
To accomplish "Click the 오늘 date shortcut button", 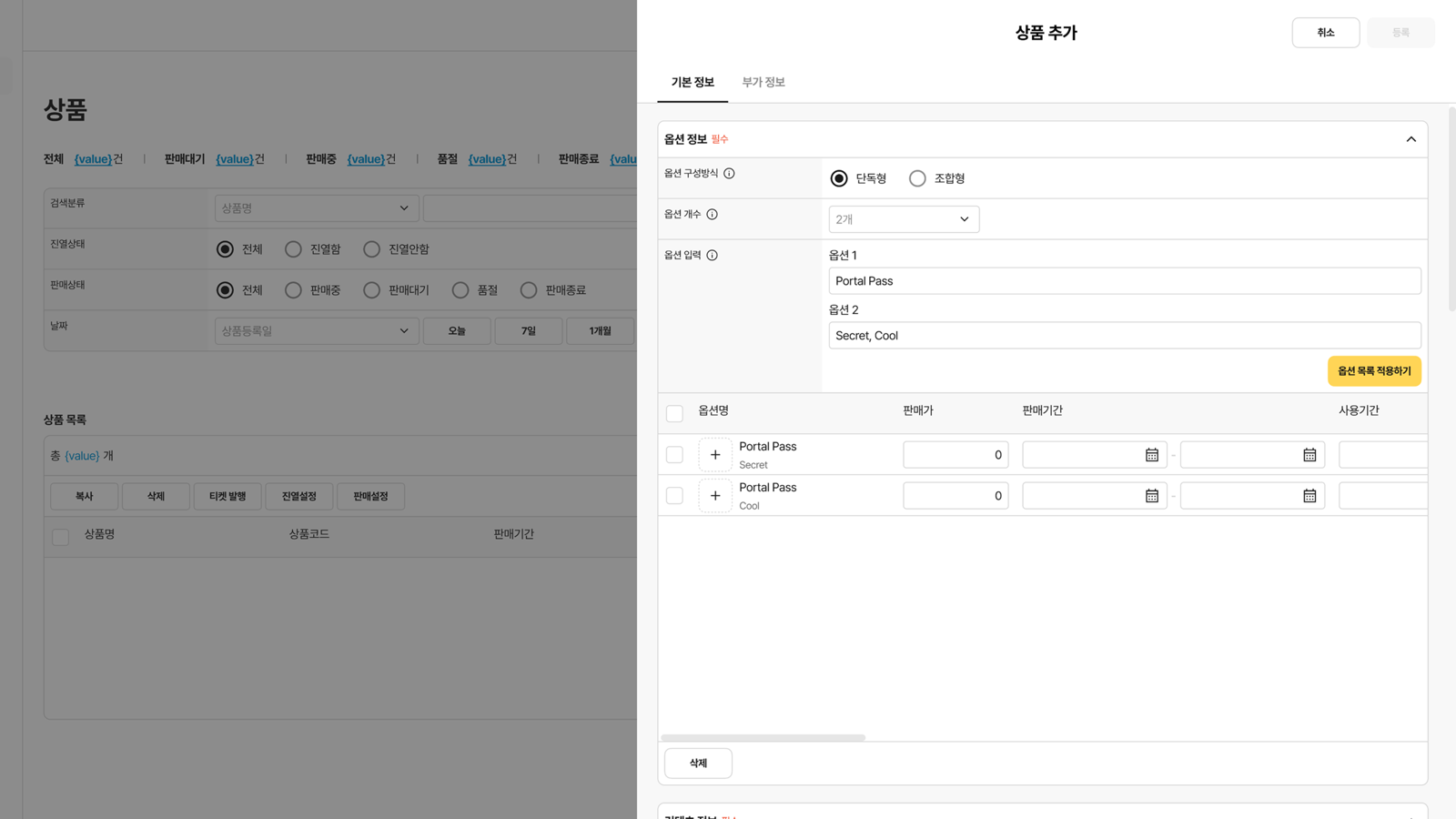I will click(457, 331).
